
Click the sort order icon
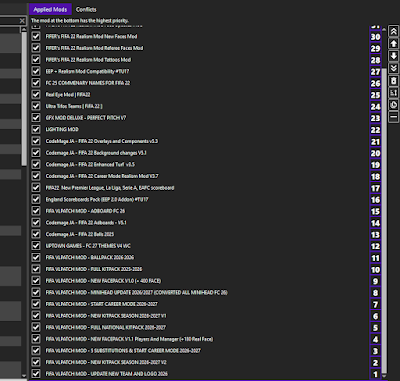394,93
